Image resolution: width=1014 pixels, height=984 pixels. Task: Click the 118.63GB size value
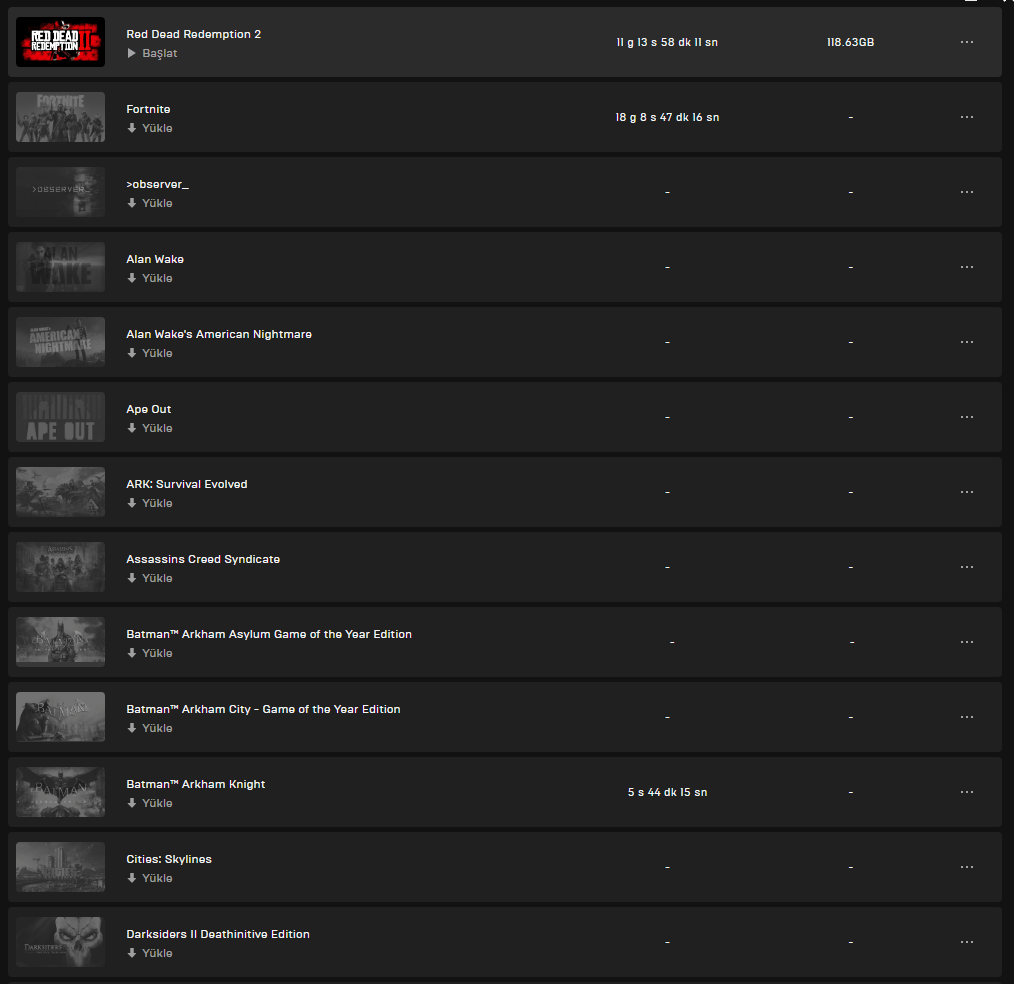850,42
